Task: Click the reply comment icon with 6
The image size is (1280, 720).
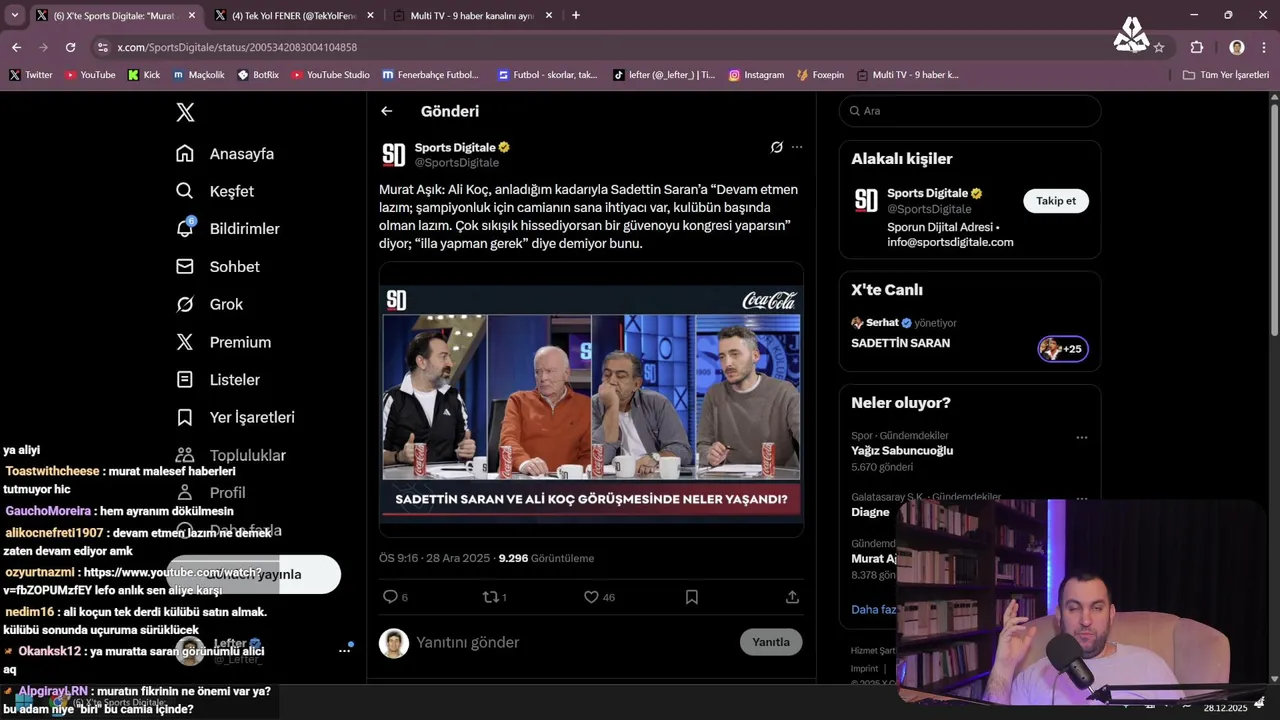Action: click(395, 597)
